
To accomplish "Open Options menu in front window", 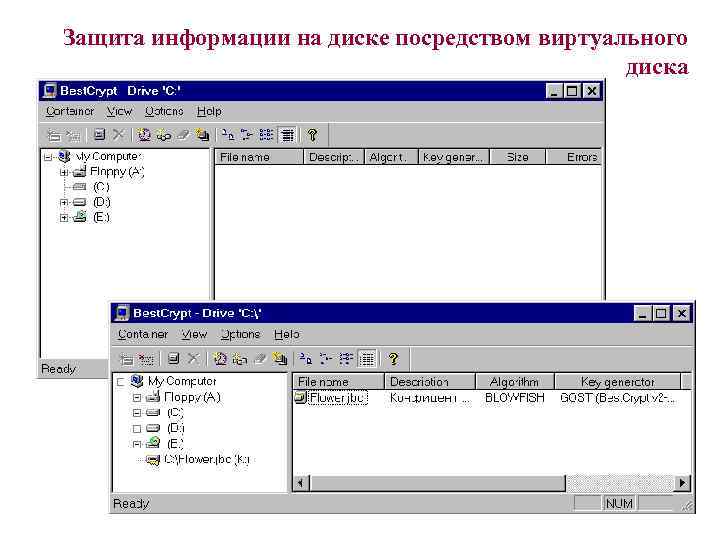I will point(240,334).
